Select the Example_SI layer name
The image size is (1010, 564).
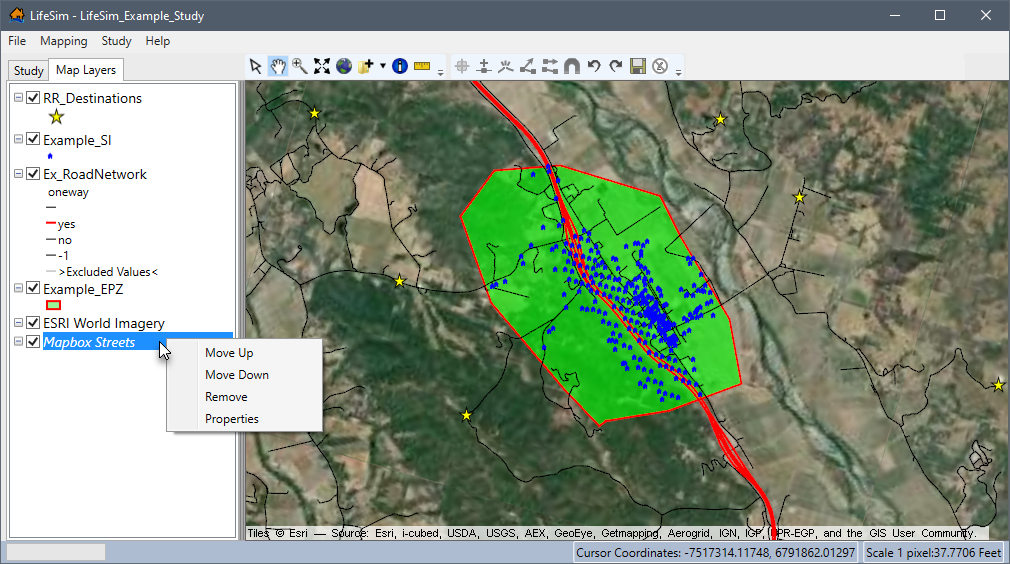coord(77,140)
